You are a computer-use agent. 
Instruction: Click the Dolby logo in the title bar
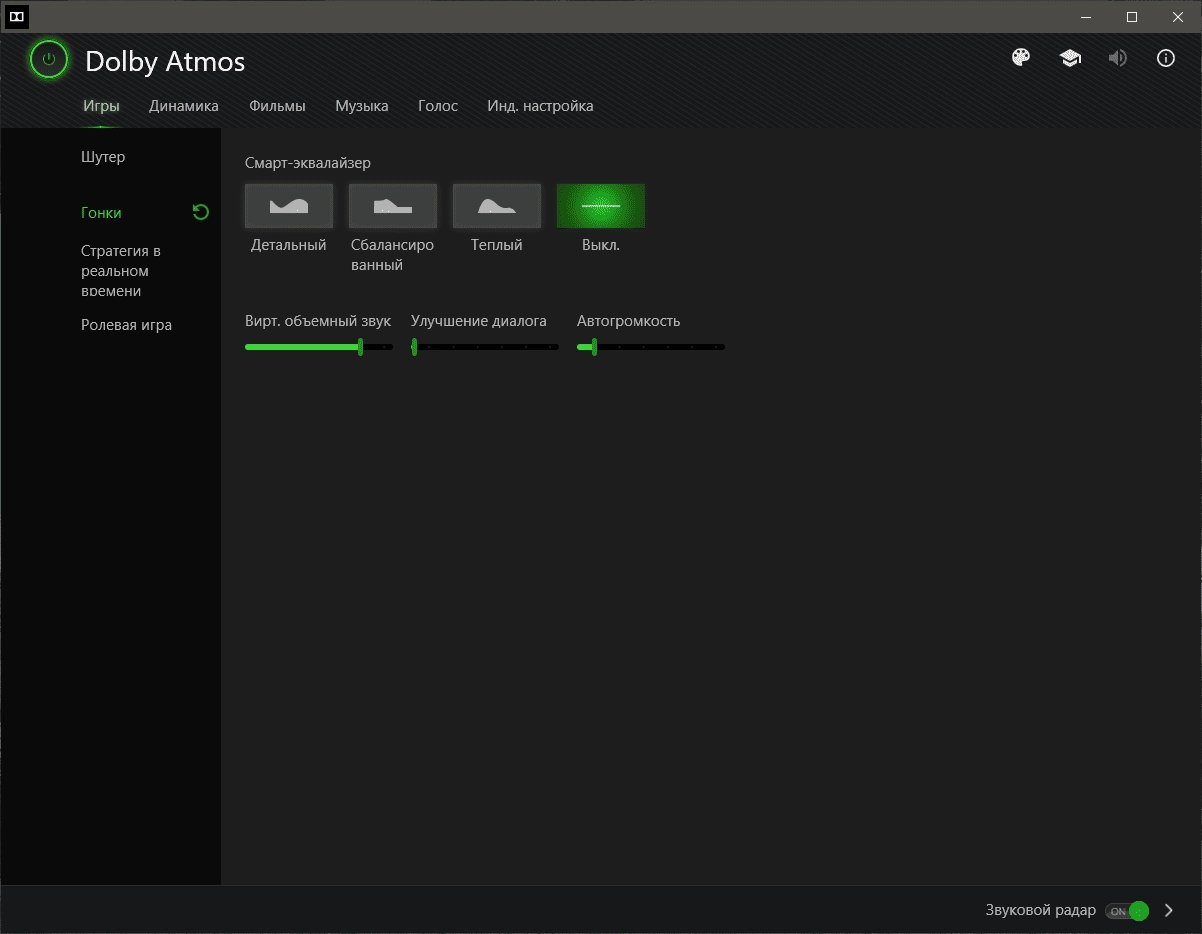(17, 17)
